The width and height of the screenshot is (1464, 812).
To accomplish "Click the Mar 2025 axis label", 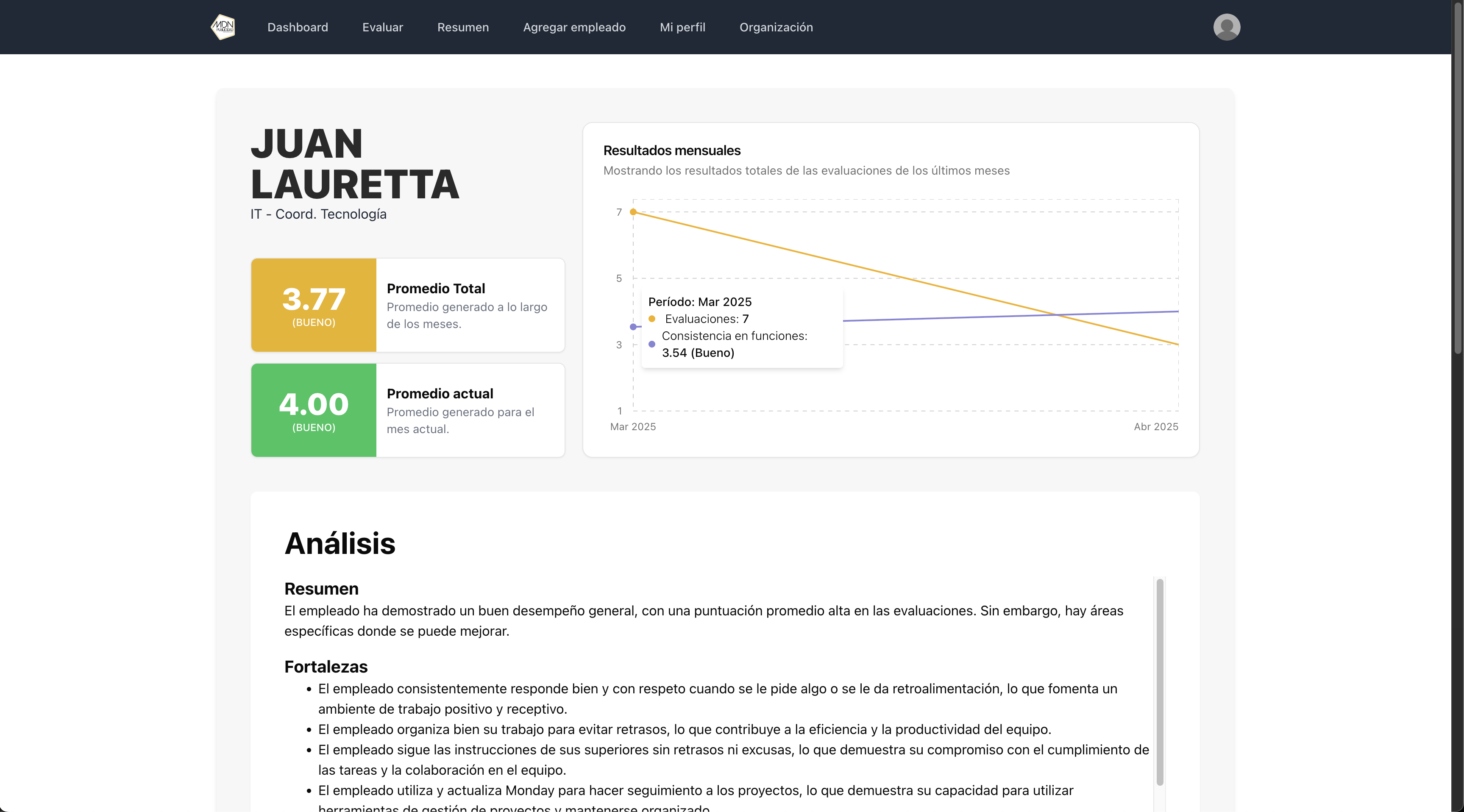I will pyautogui.click(x=632, y=427).
